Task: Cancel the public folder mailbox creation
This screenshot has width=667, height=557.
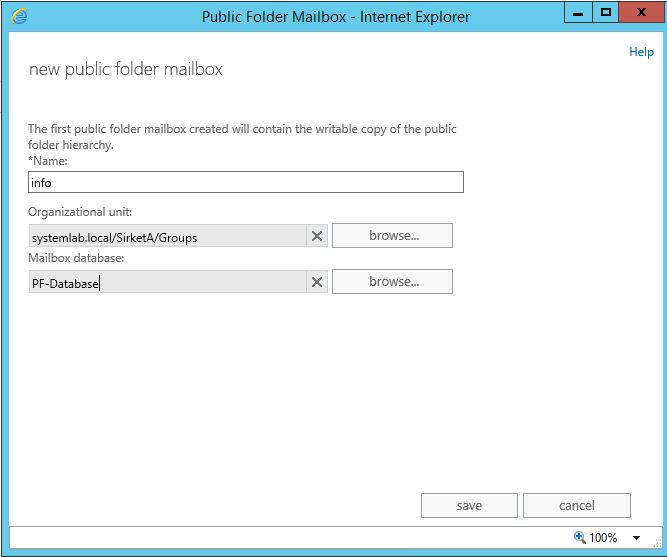Action: (576, 505)
